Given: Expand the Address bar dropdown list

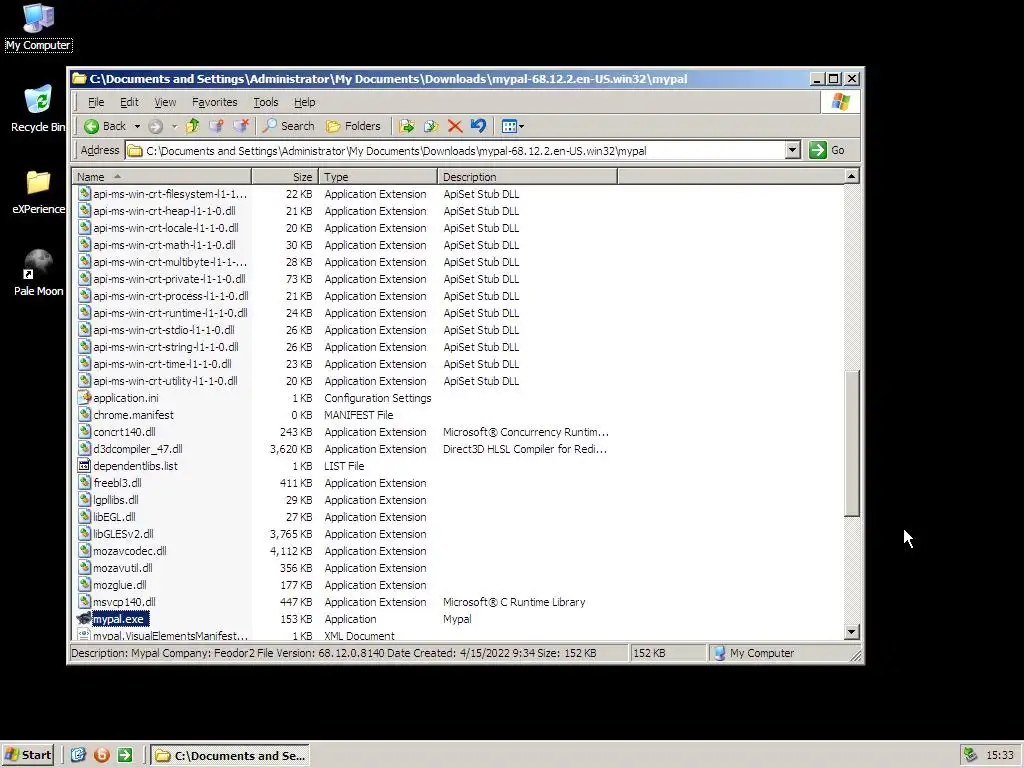Looking at the screenshot, I should tap(792, 151).
